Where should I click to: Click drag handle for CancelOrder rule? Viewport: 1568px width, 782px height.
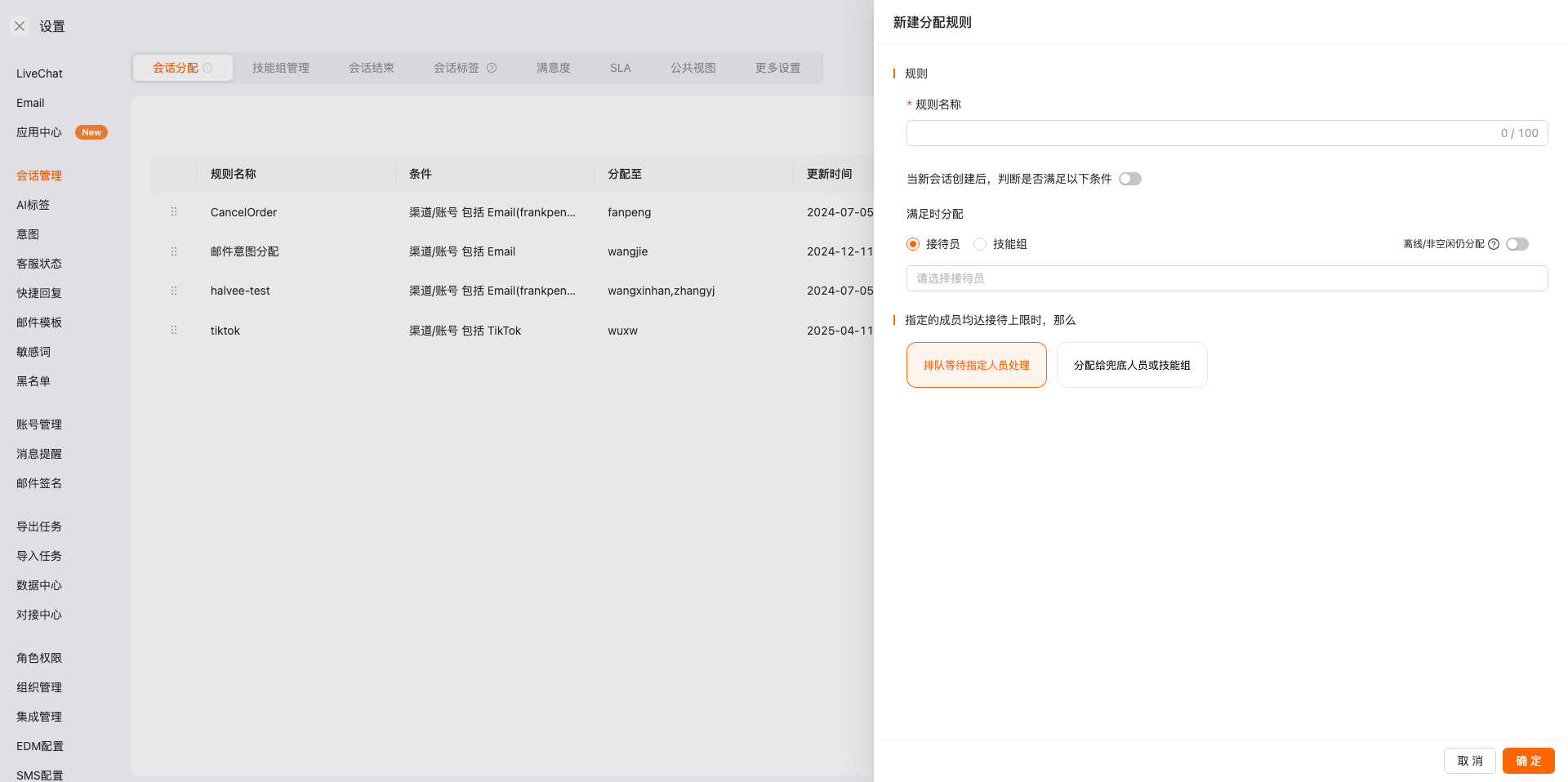tap(174, 212)
